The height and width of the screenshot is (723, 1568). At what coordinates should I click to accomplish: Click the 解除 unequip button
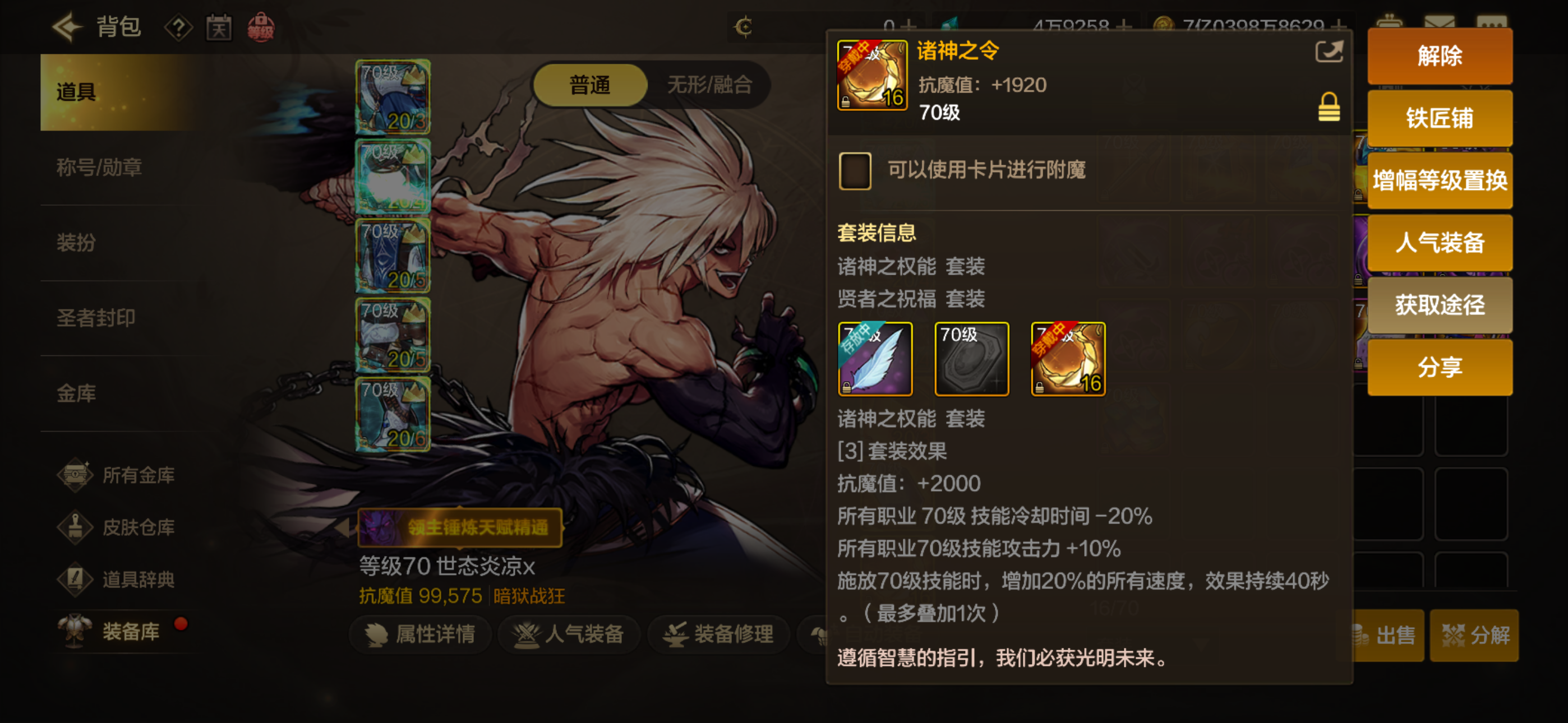1439,56
